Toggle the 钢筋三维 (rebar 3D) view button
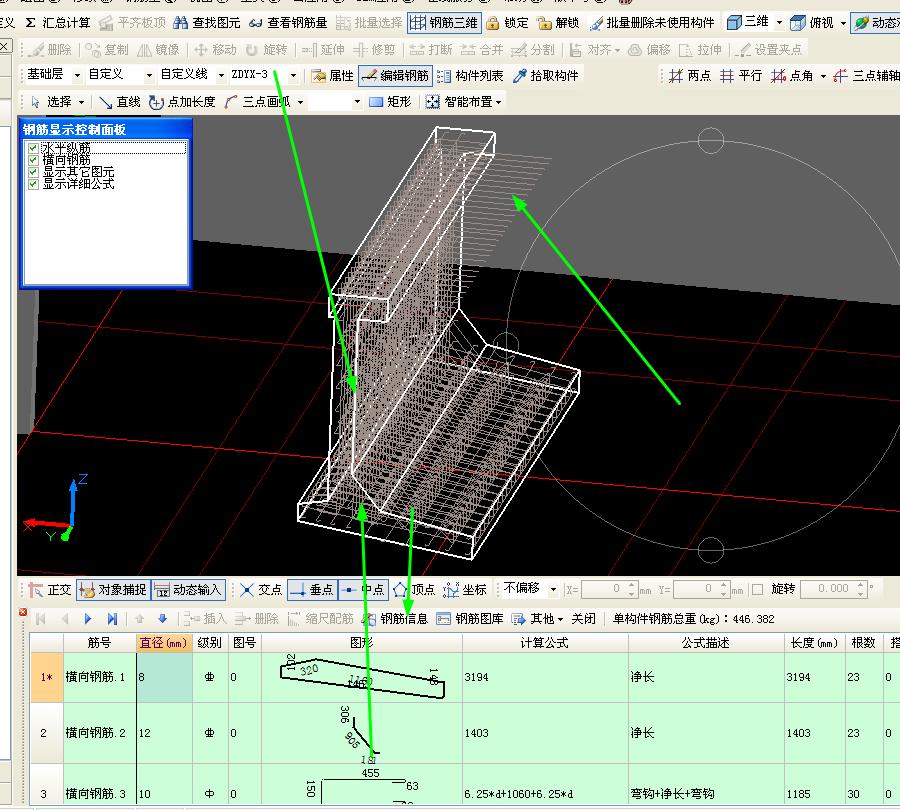900x810 pixels. point(444,22)
